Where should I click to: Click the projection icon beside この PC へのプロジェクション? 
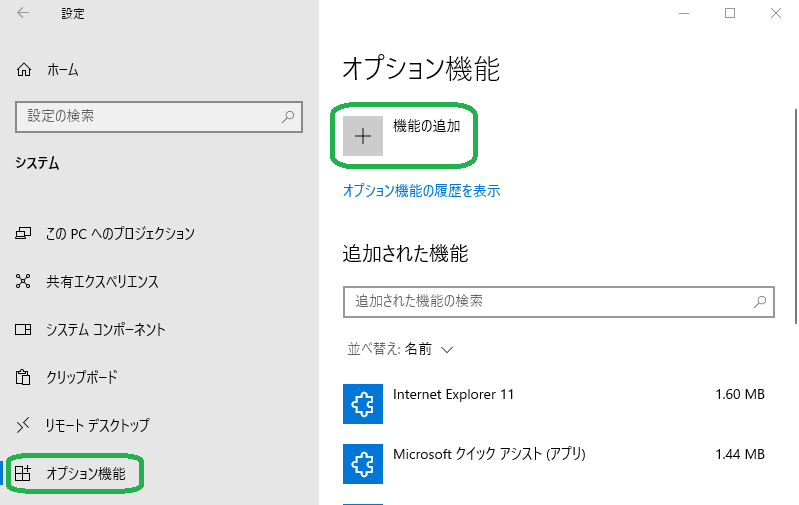23,233
